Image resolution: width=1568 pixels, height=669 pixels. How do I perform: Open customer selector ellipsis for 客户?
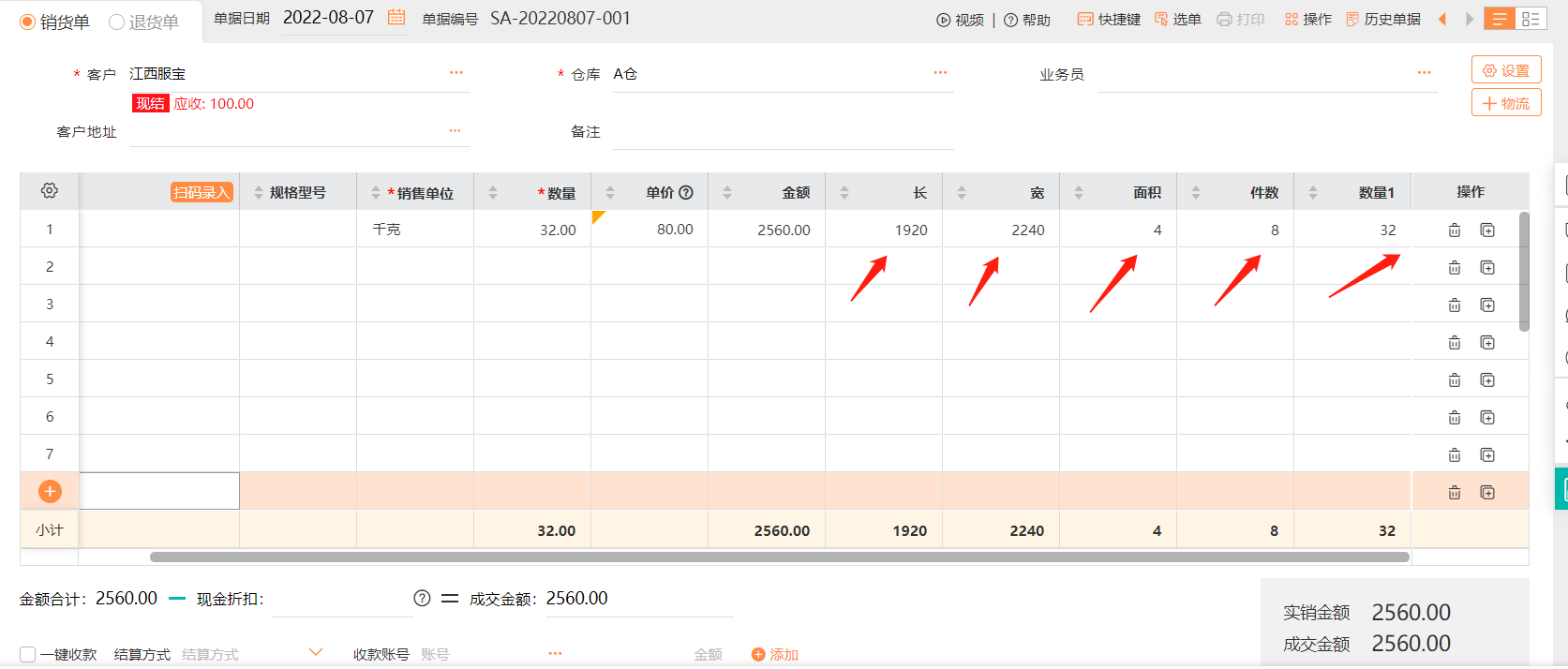coord(456,73)
